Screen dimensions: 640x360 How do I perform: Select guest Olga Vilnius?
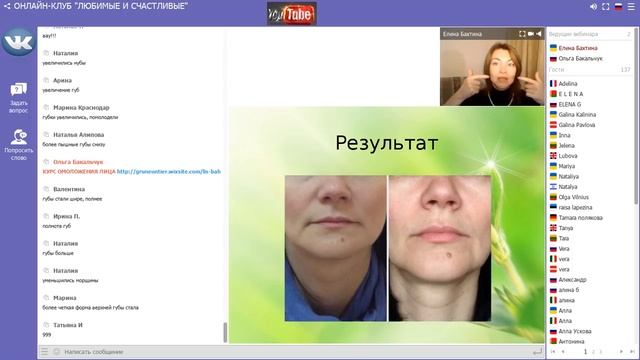573,197
